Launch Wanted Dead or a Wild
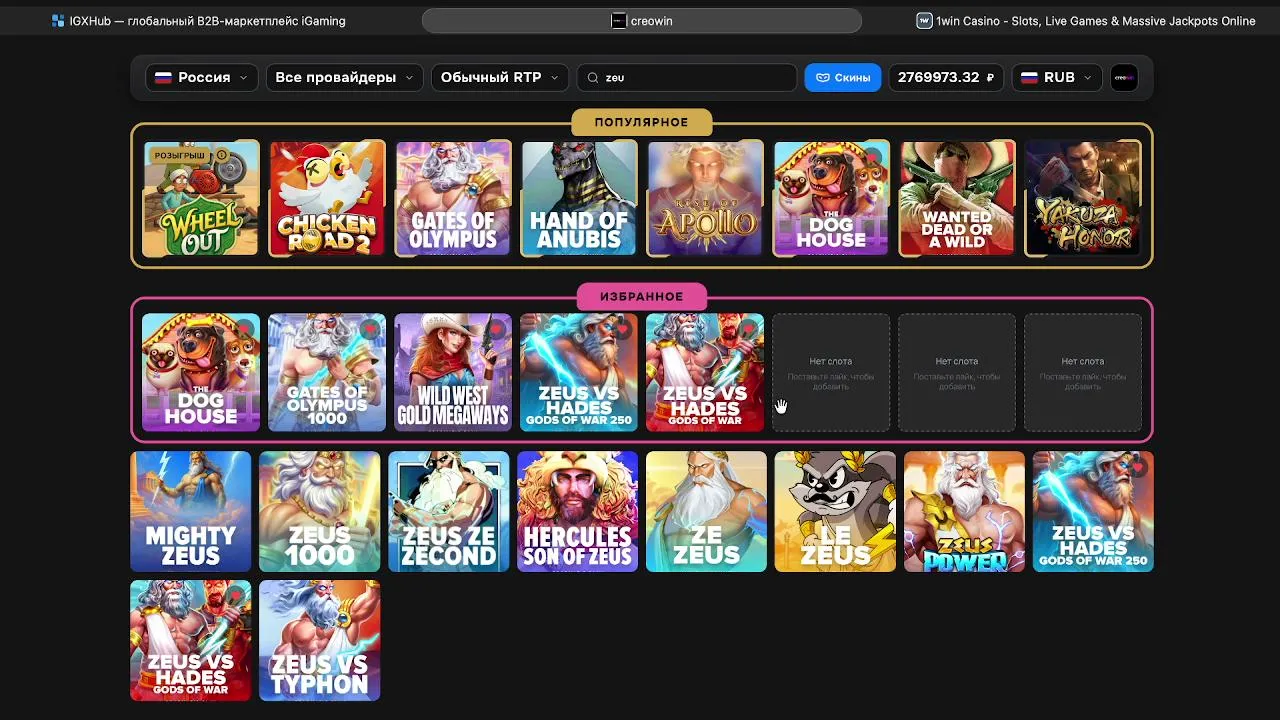This screenshot has width=1280, height=720. pyautogui.click(x=957, y=198)
